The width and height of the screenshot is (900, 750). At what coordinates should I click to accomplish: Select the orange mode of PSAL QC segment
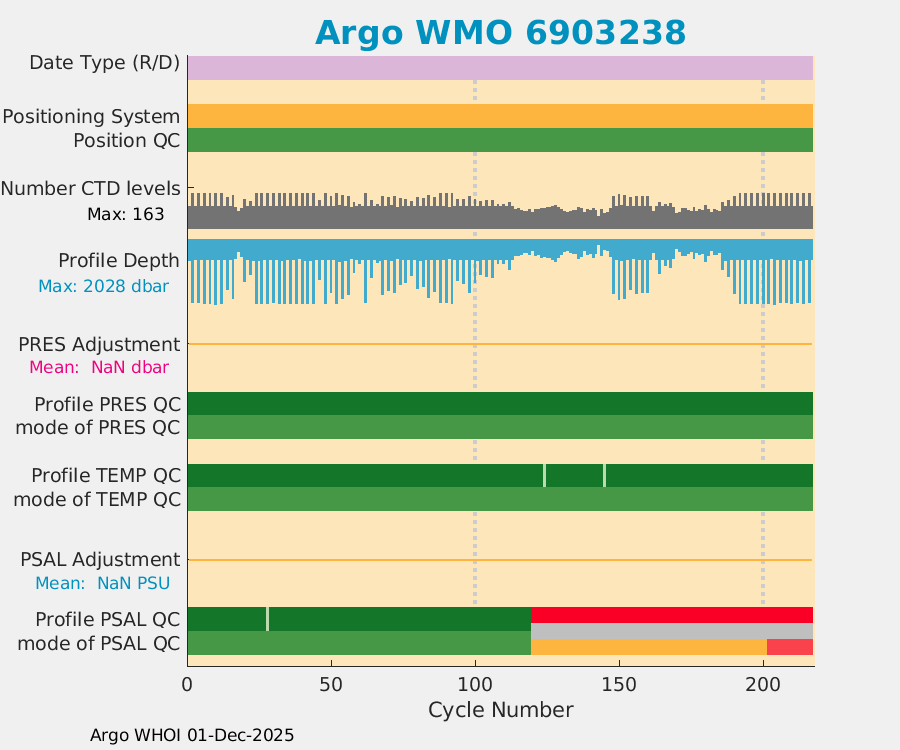648,646
